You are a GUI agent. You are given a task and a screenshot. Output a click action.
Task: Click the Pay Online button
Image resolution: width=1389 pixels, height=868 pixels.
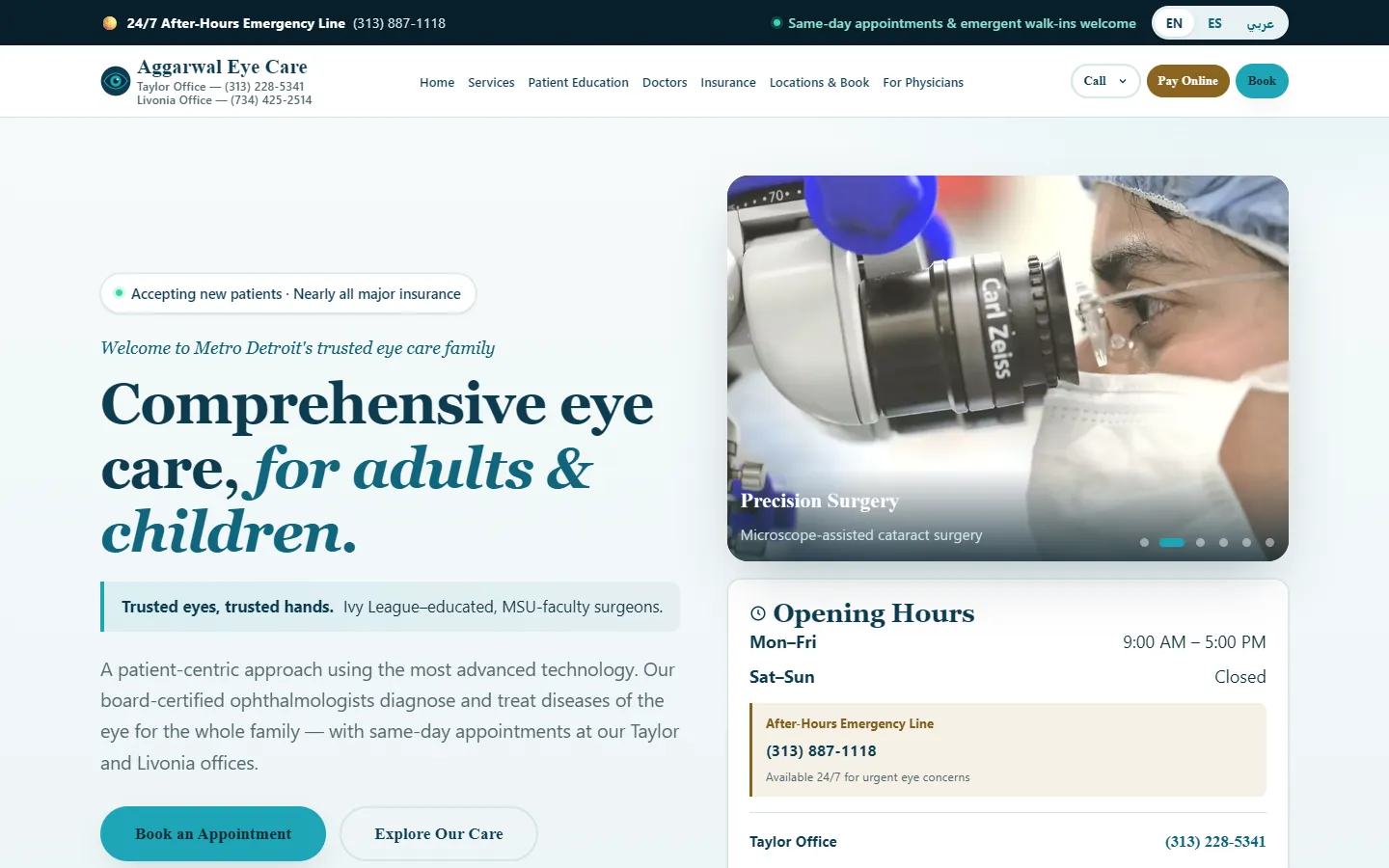pos(1187,81)
